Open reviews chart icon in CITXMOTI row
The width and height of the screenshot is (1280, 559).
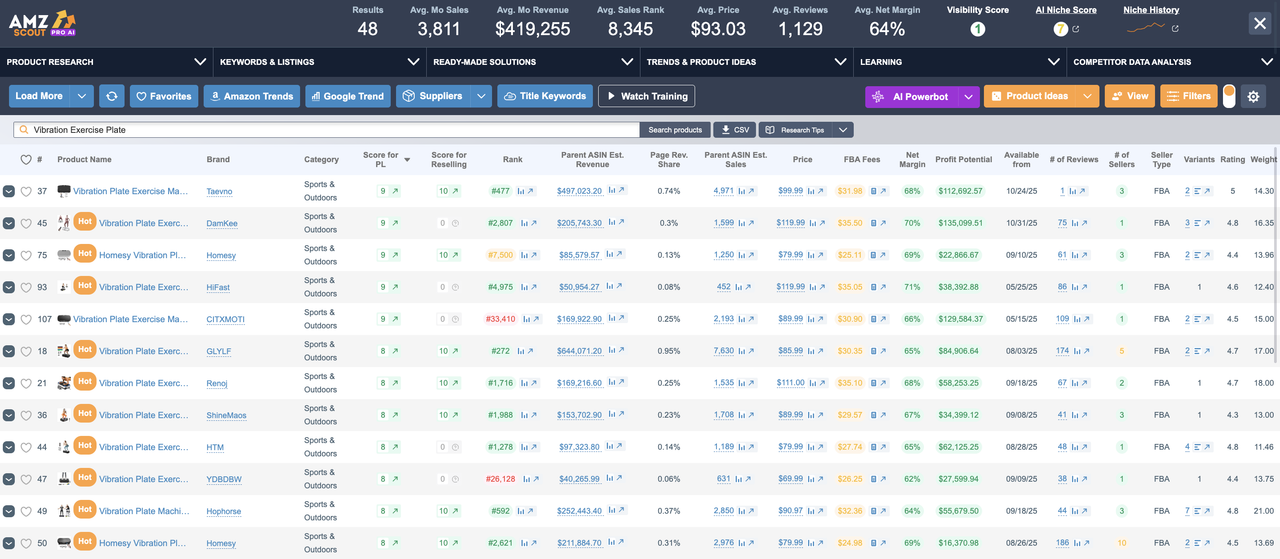[1077, 319]
